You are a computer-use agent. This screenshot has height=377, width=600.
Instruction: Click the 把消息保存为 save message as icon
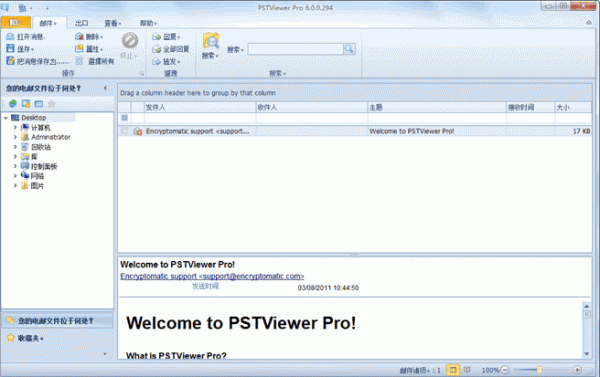[x=10, y=60]
